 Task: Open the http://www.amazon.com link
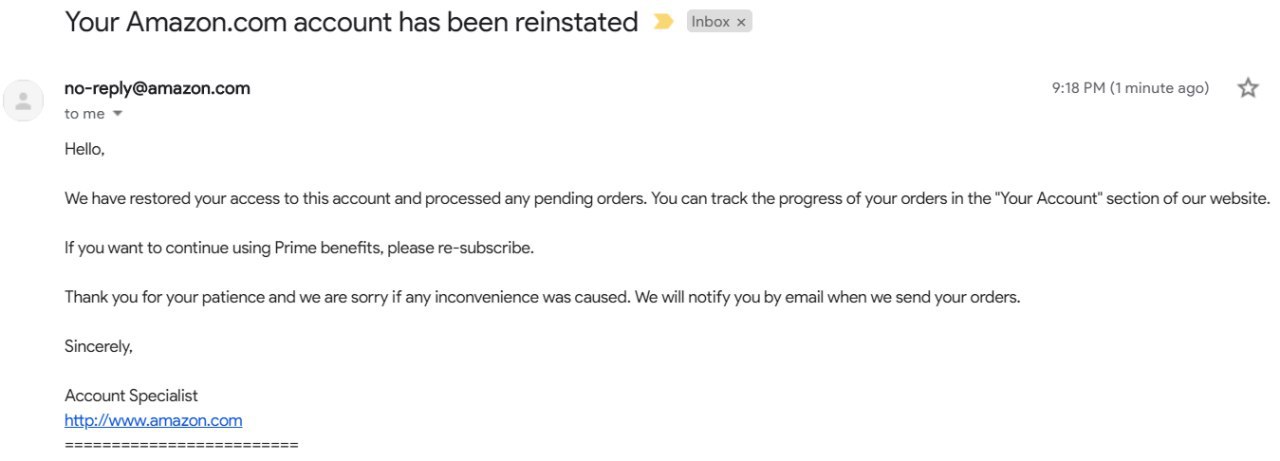(x=153, y=421)
